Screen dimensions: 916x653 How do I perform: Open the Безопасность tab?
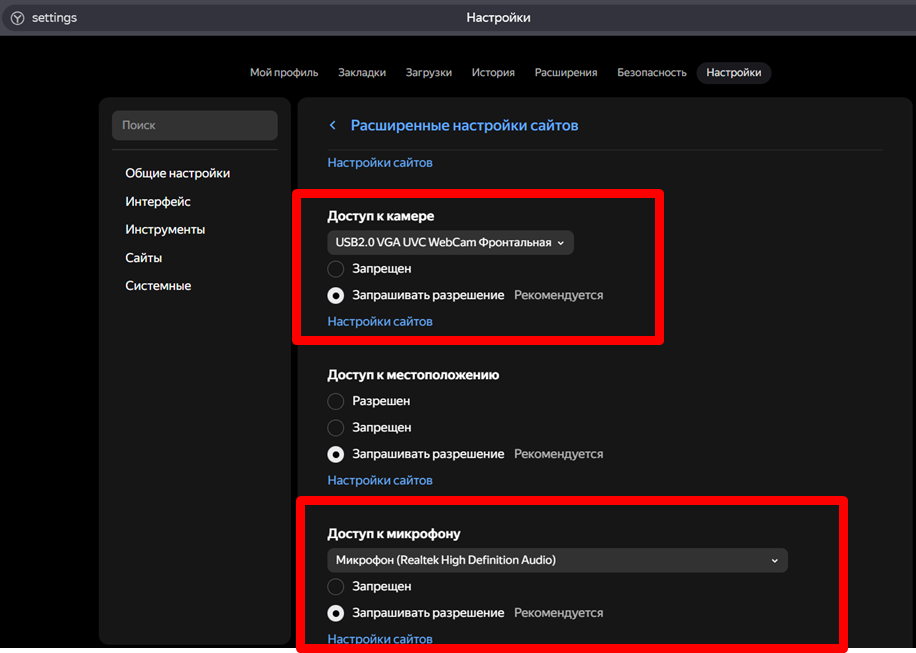(651, 73)
